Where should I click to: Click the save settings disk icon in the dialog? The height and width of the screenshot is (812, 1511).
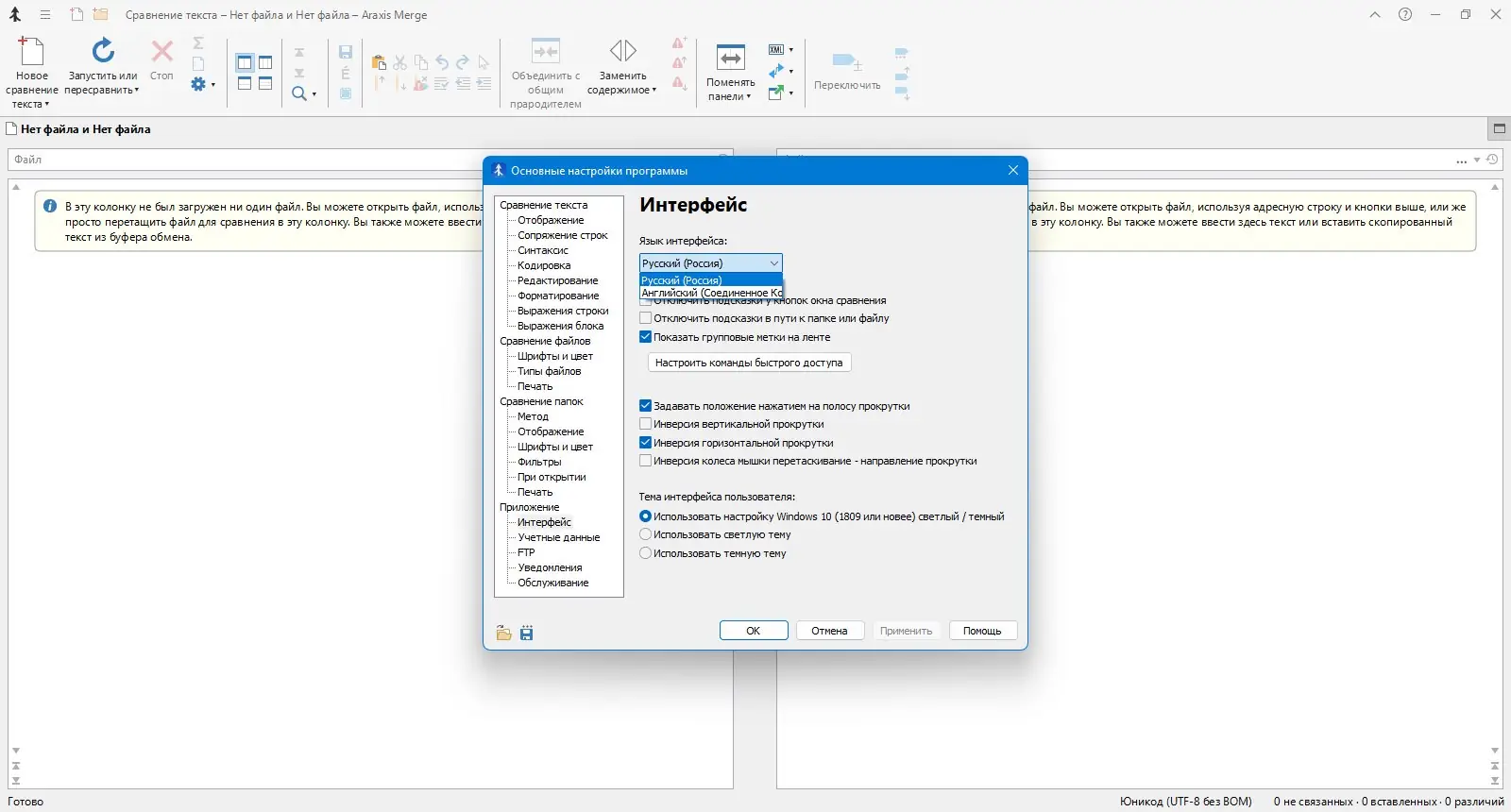527,634
